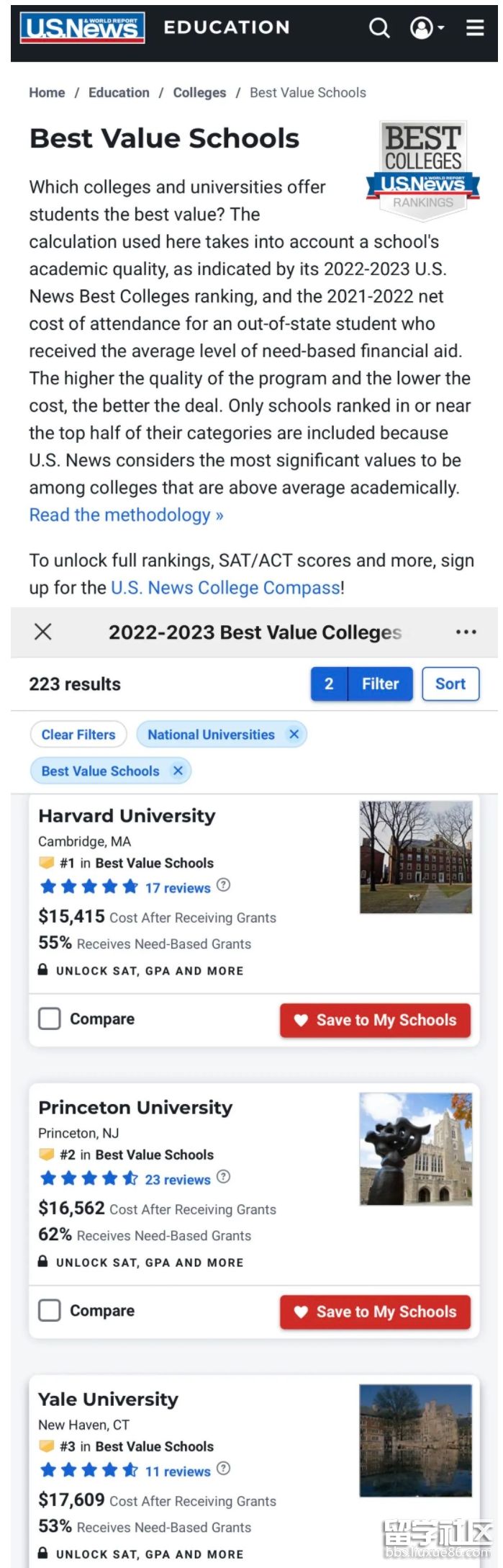503x1568 pixels.
Task: Open the Princeton University campus photo
Action: click(416, 1149)
